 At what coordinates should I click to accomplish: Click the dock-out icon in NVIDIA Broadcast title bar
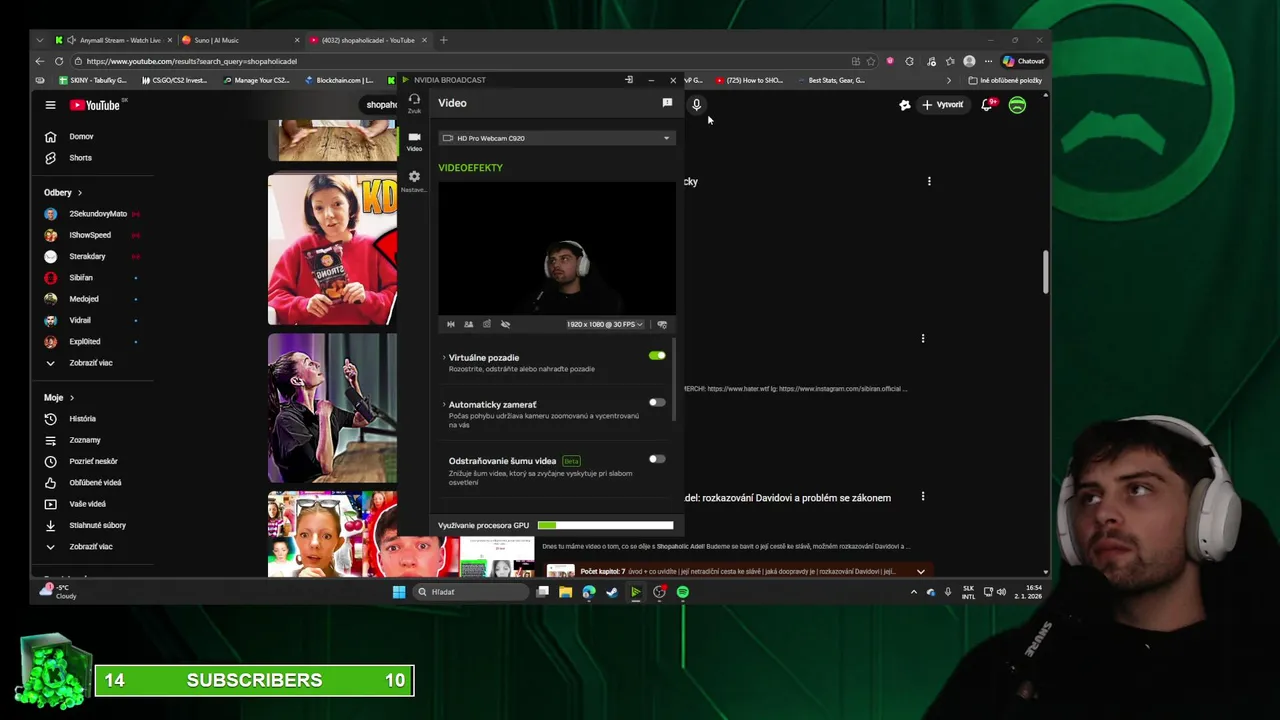coord(629,80)
